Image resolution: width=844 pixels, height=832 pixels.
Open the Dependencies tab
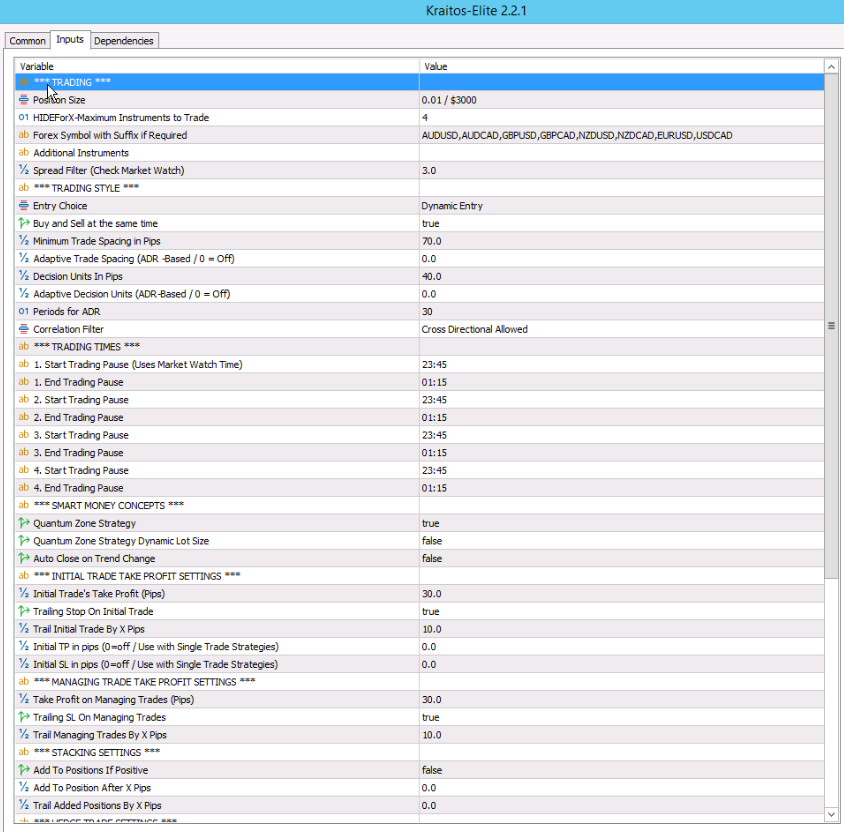pos(124,41)
